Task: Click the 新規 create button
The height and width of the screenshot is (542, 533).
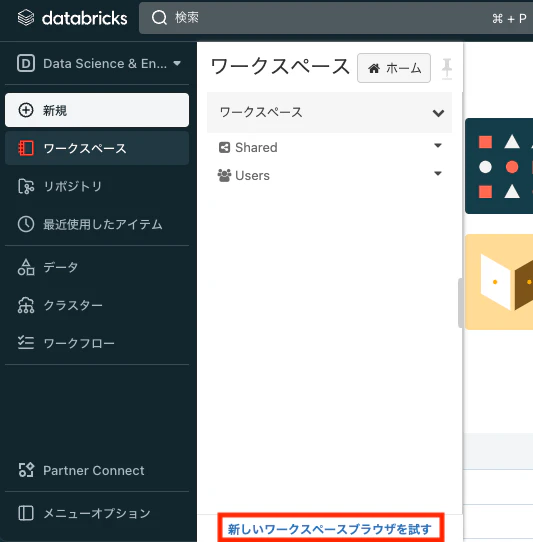Action: (97, 110)
